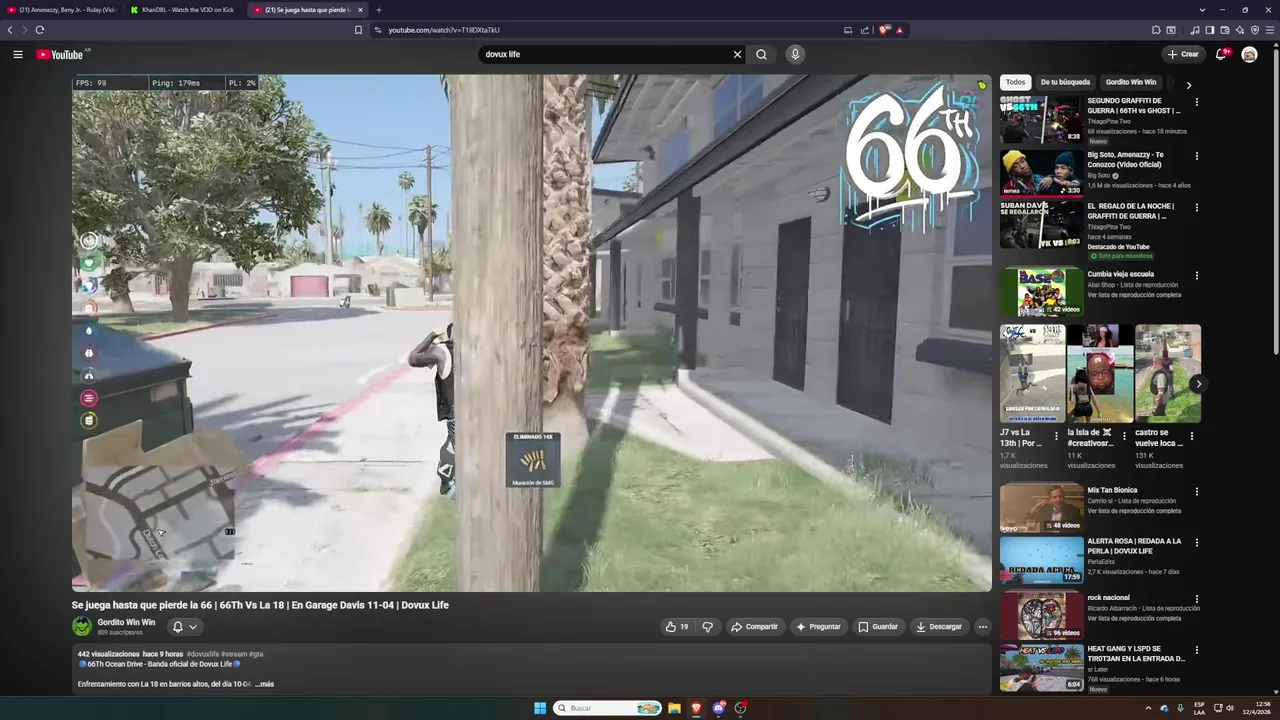Switch to the KhanDBL Kick tab
The image size is (1280, 720).
coord(183,10)
